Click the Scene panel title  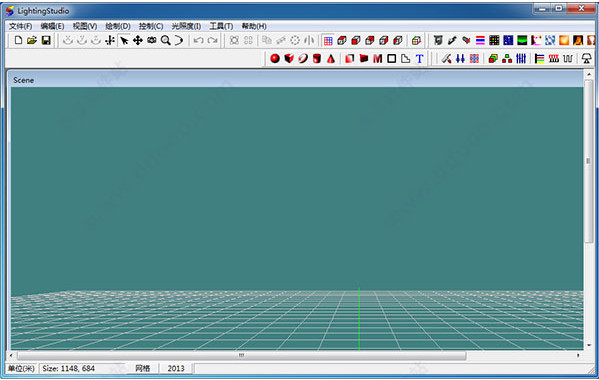tap(23, 80)
